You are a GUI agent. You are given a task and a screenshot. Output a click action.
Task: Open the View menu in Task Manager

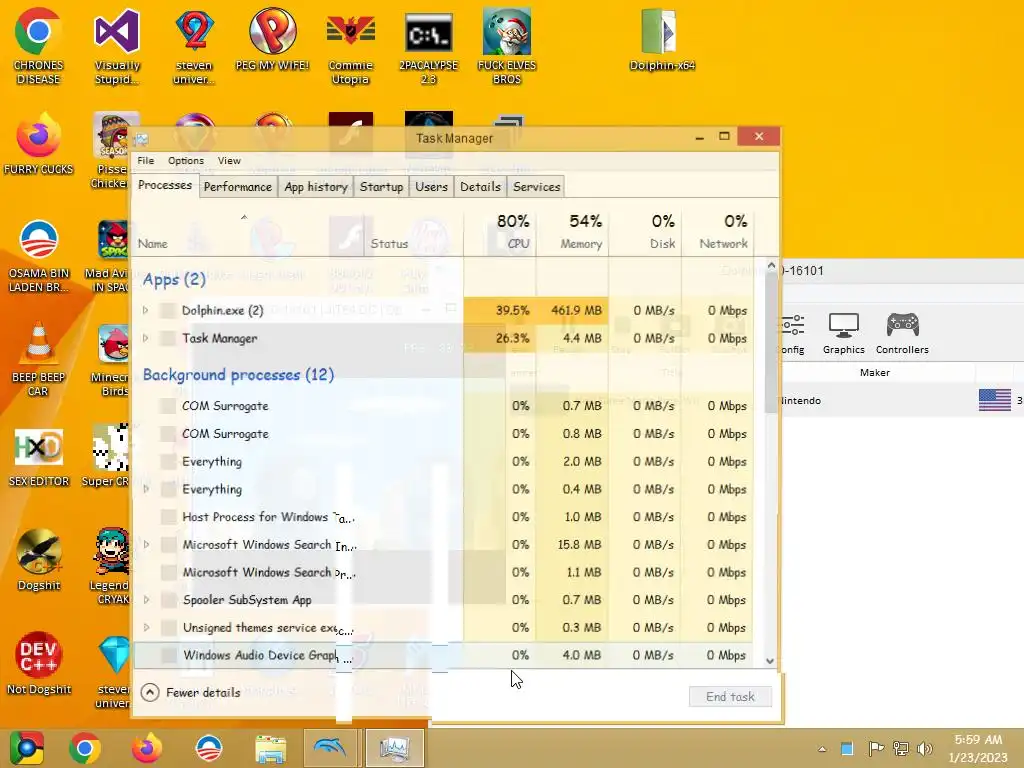[229, 161]
